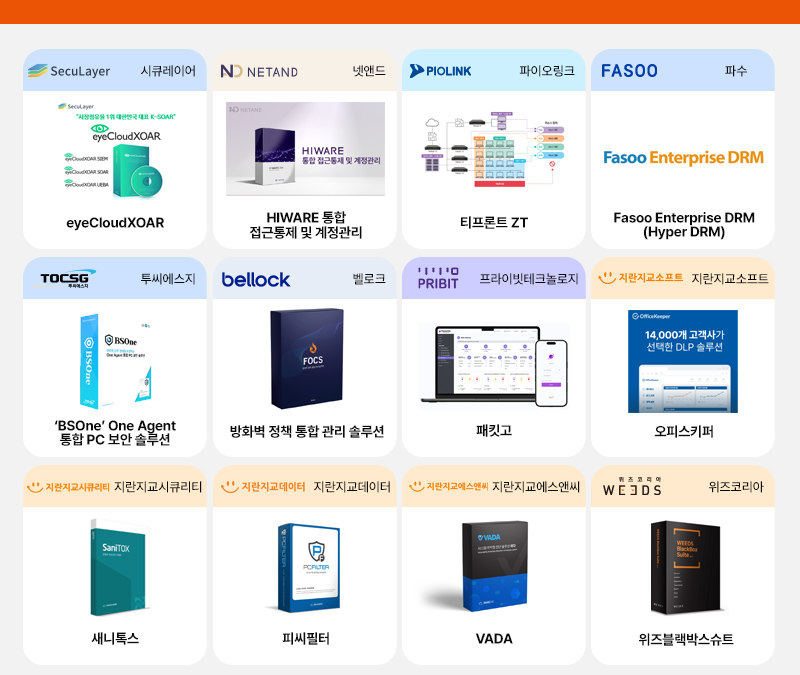Open the FOCS product box image
The height and width of the screenshot is (675, 800).
pyautogui.click(x=307, y=359)
